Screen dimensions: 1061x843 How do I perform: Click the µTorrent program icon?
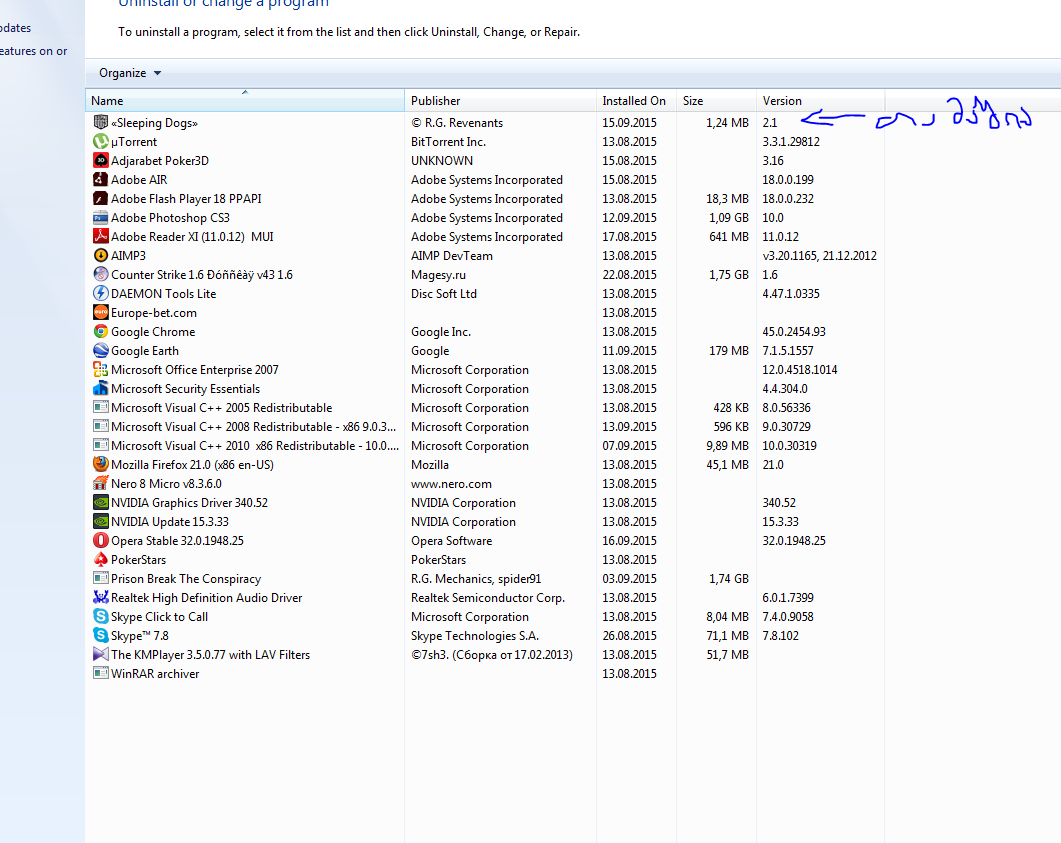click(x=100, y=142)
